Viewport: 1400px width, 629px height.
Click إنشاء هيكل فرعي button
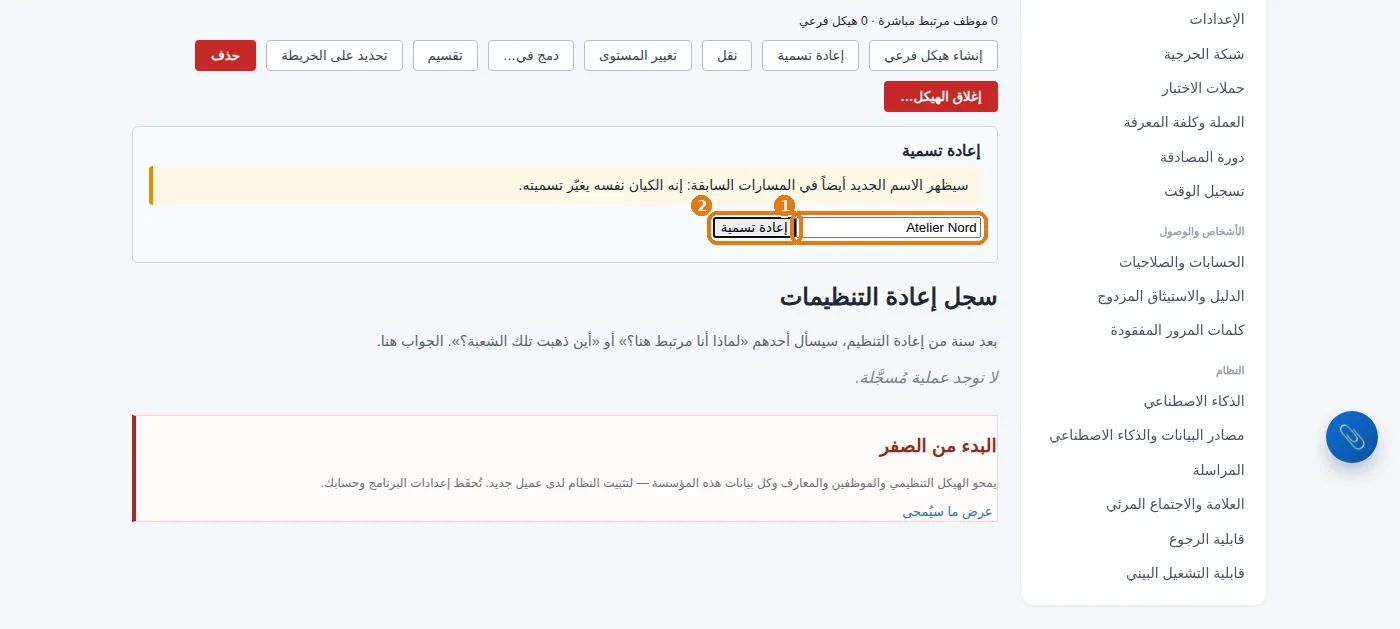[x=933, y=55]
